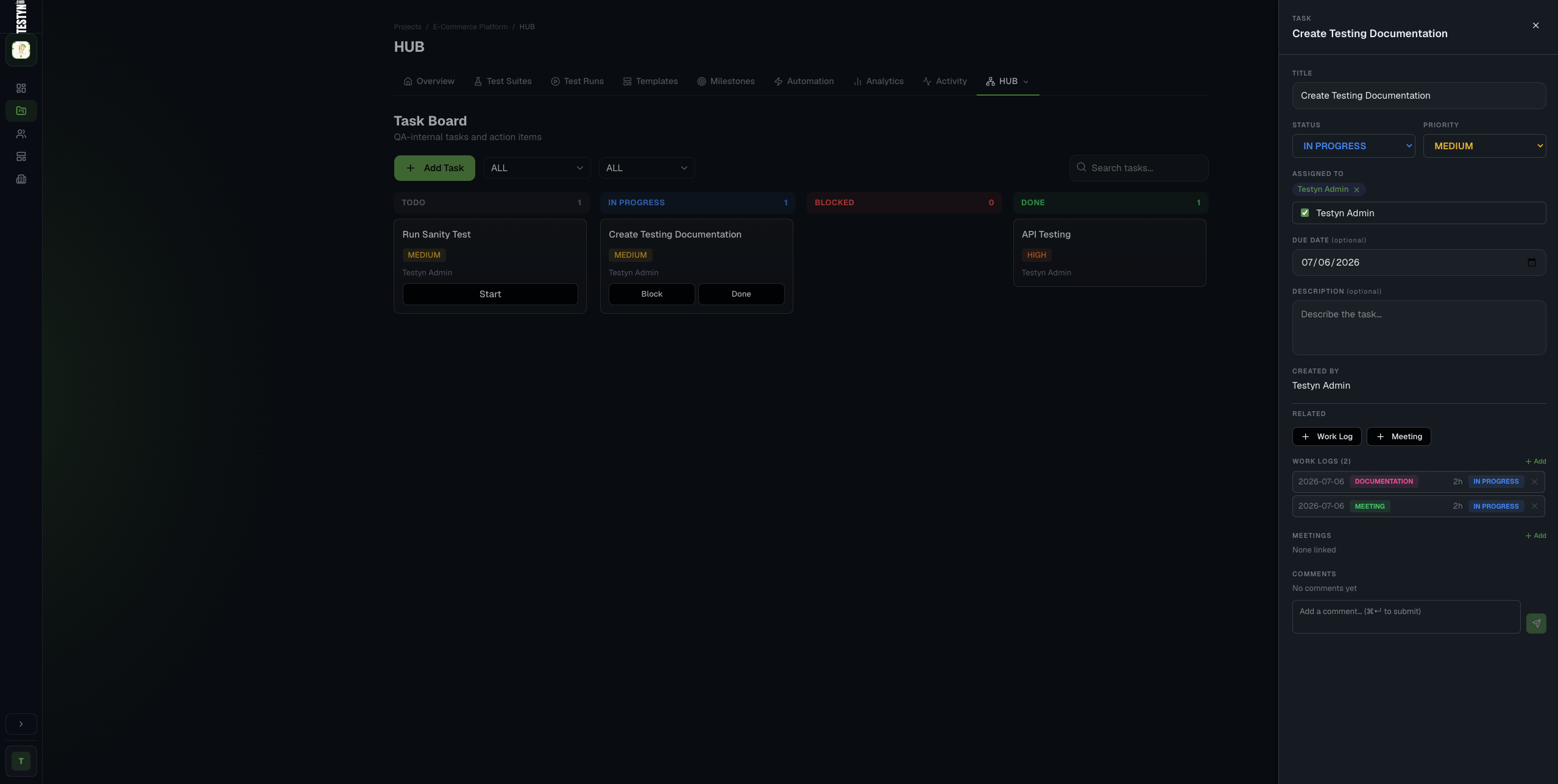Screen dimensions: 1558x784
Task: Mark Create Testing Documentation as Done
Action: pyautogui.click(x=741, y=294)
